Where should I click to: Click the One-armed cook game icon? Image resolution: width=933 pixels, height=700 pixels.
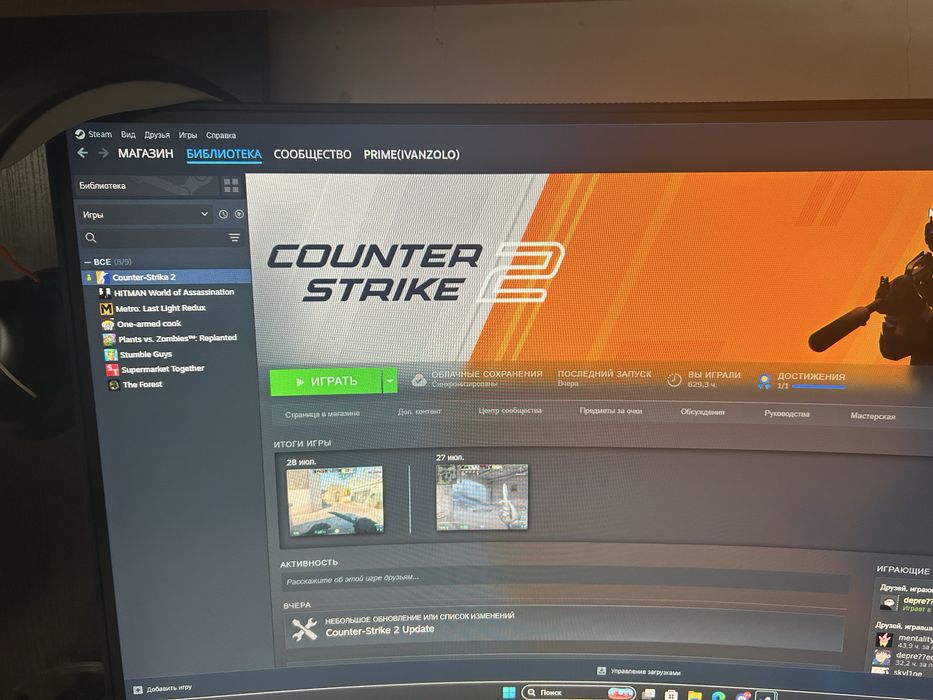[x=108, y=324]
